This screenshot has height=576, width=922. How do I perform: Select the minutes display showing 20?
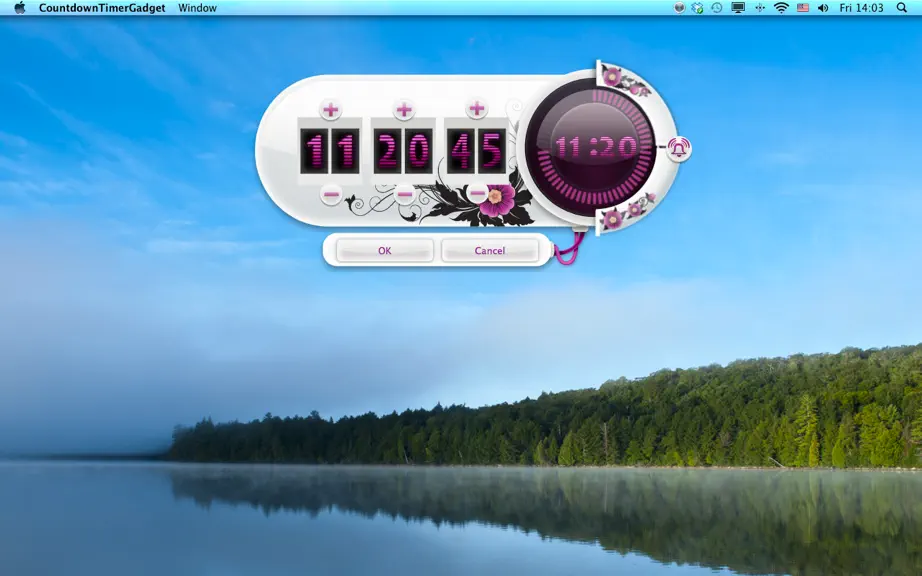pyautogui.click(x=403, y=150)
